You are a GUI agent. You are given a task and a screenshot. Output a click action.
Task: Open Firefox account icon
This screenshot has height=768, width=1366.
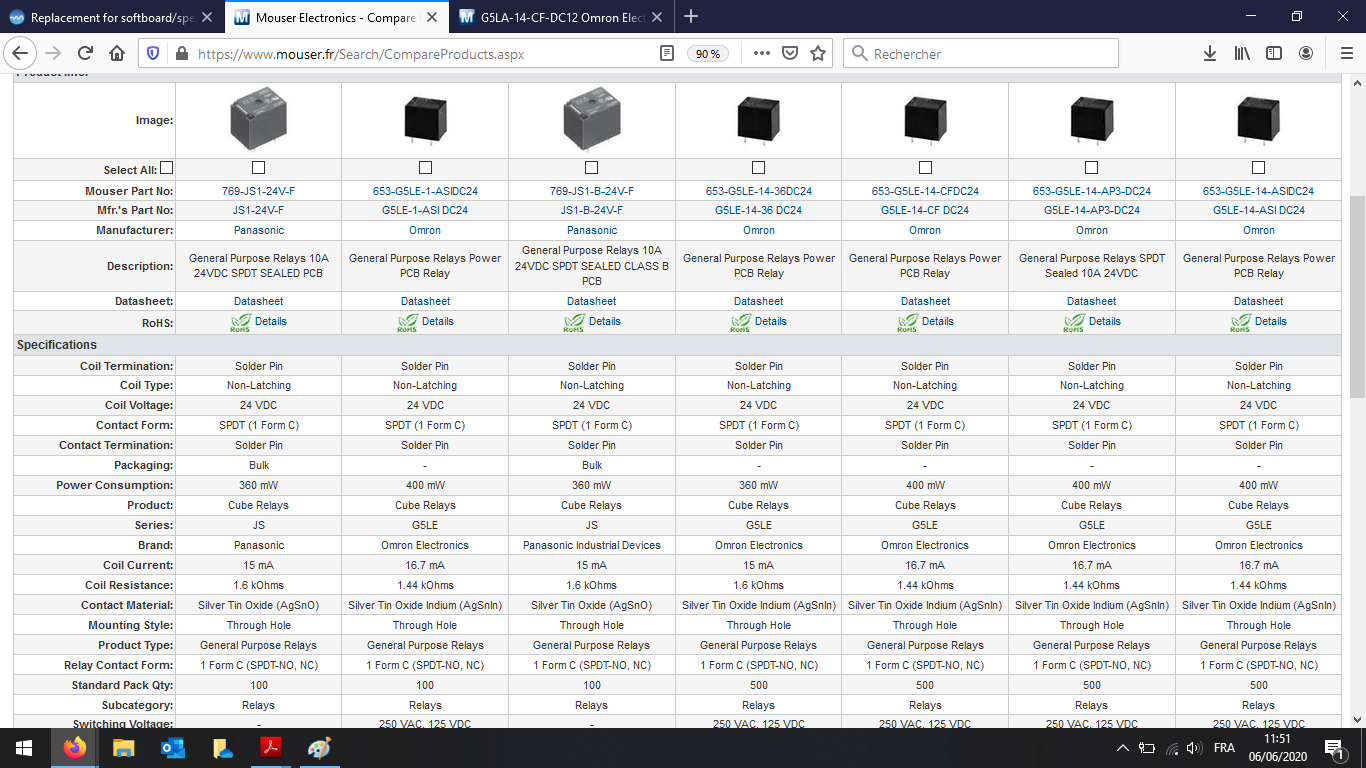pyautogui.click(x=1305, y=54)
